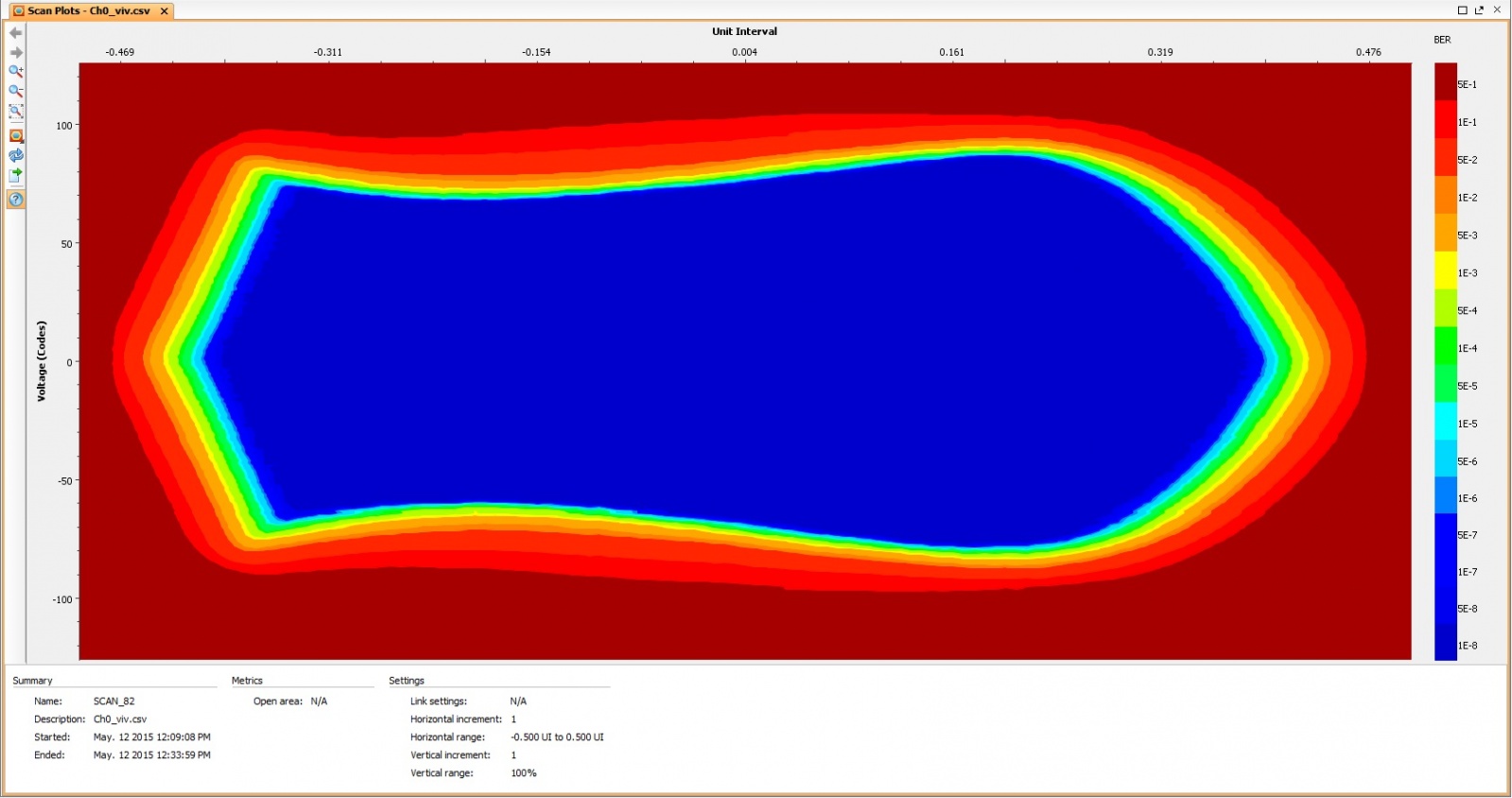Toggle the help question mark button
Viewport: 1512px width, 798px height.
click(16, 199)
